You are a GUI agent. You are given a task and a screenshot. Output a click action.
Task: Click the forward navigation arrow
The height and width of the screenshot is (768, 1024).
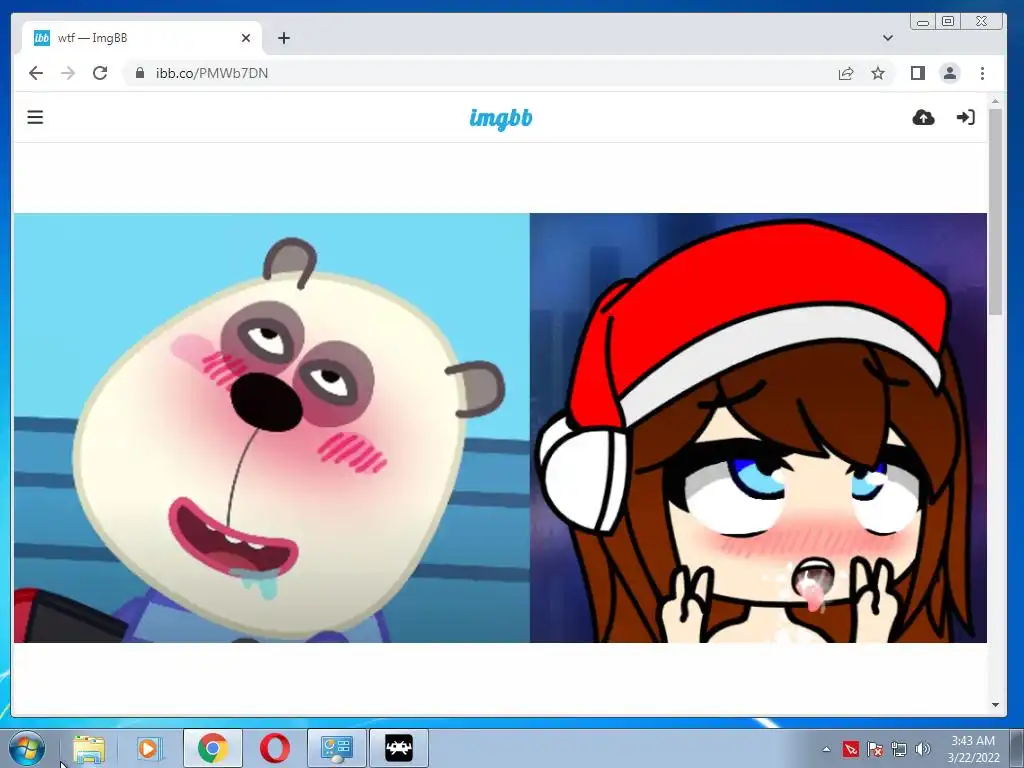68,73
